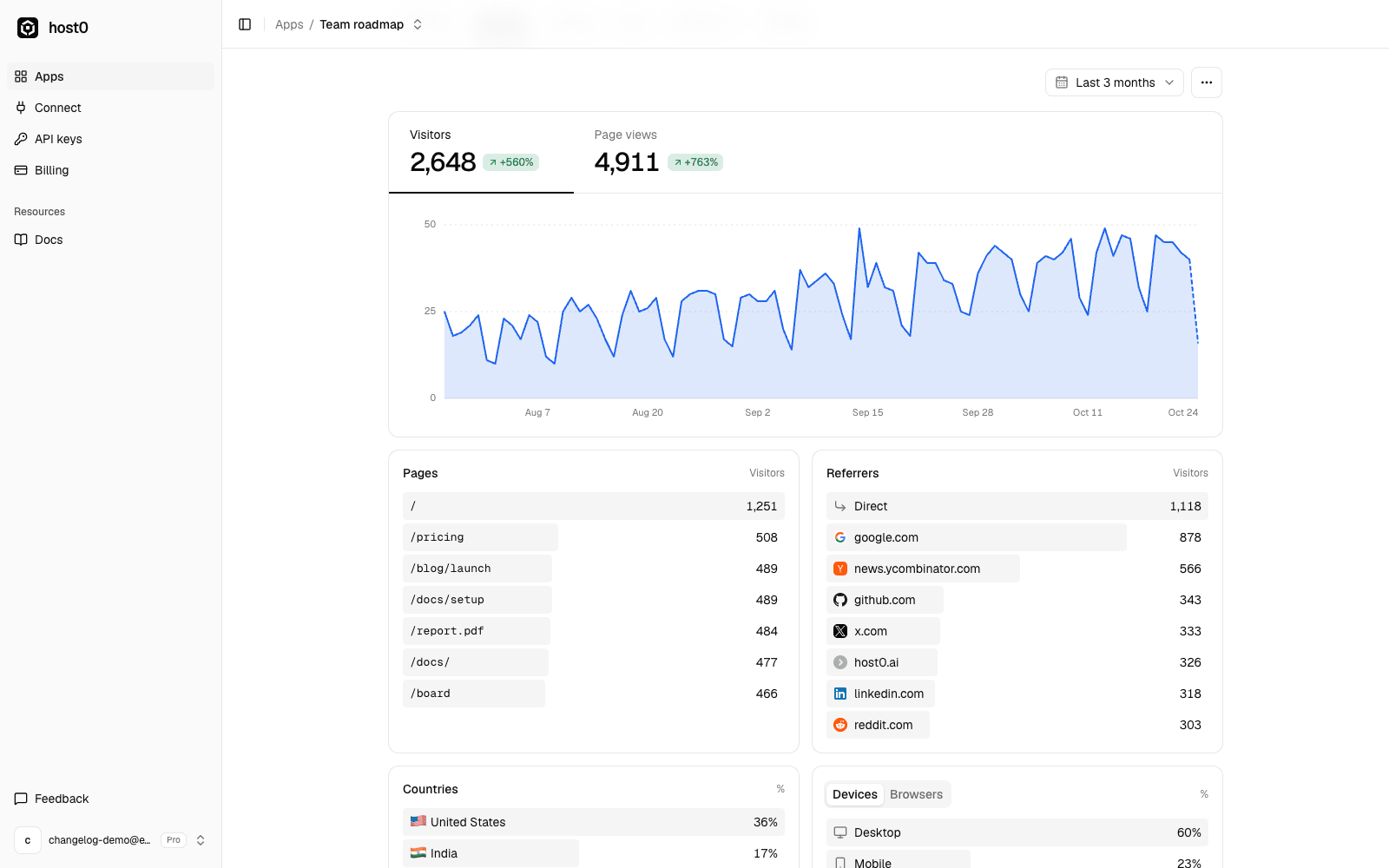Click the news.ycombinator.com referrer row
1389x868 pixels.
coord(1017,569)
